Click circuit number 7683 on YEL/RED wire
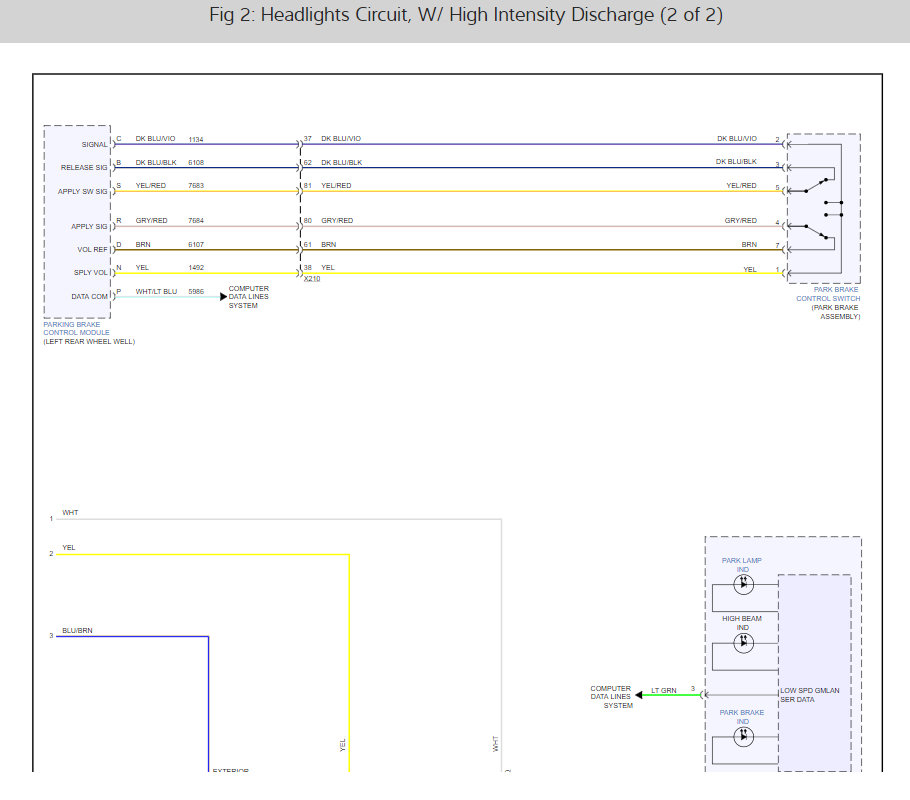Screen dimensions: 910x800 pos(196,186)
